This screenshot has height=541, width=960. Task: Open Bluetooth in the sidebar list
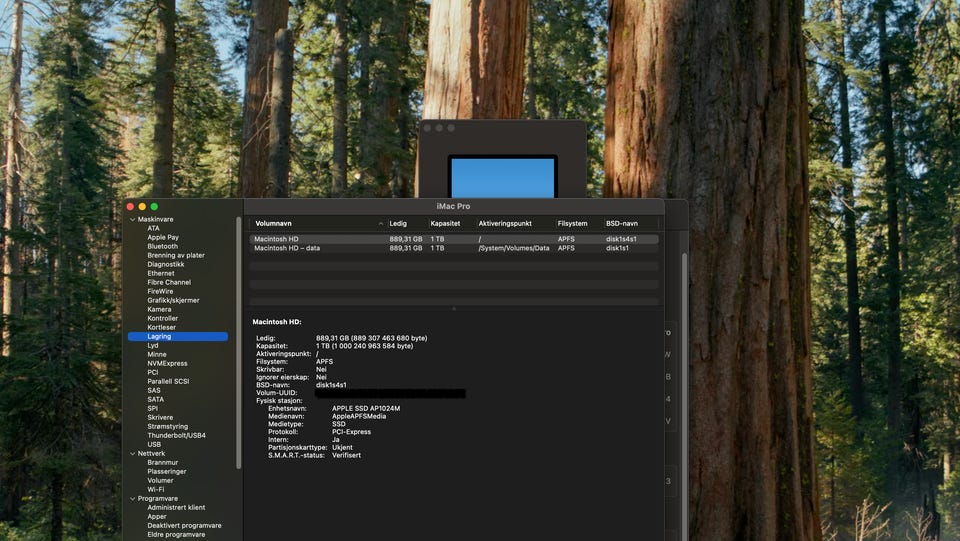[163, 246]
